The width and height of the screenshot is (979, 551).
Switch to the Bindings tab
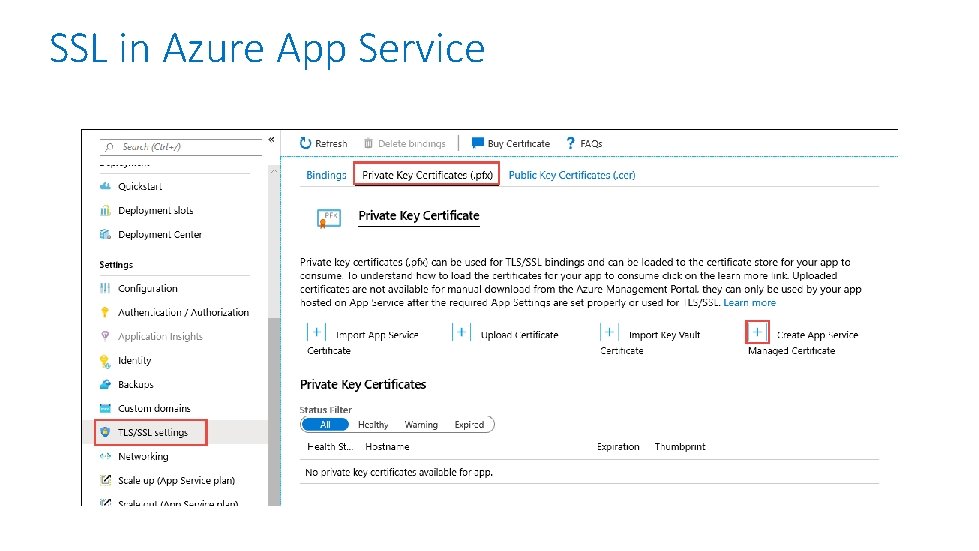[x=326, y=175]
